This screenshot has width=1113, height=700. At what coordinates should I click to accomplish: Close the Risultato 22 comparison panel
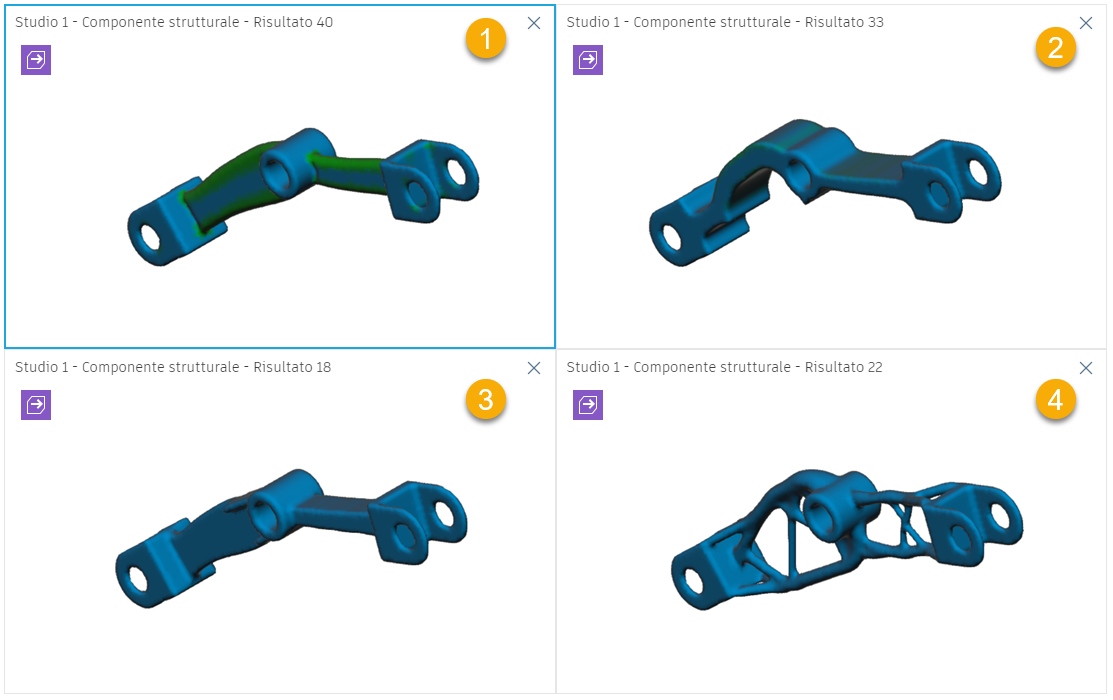tap(1086, 368)
